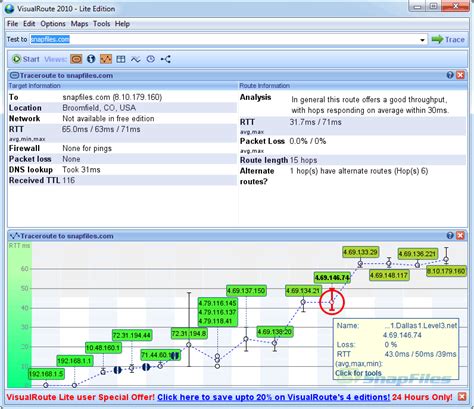The image size is (474, 409).
Task: Open the Tools menu
Action: (x=101, y=24)
